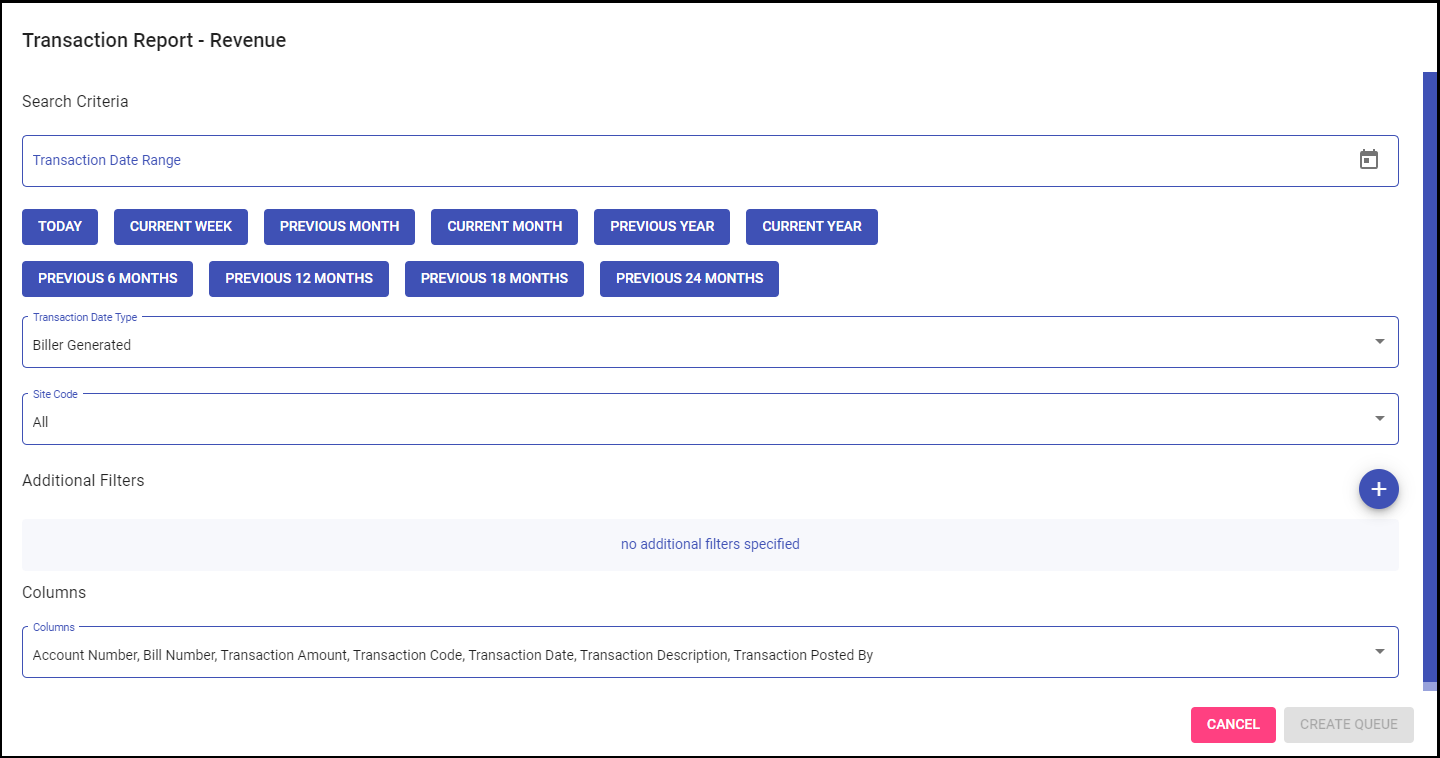Apply PREVIOUS 18 MONTHS range
Screen dimensions: 1440x758
(494, 279)
